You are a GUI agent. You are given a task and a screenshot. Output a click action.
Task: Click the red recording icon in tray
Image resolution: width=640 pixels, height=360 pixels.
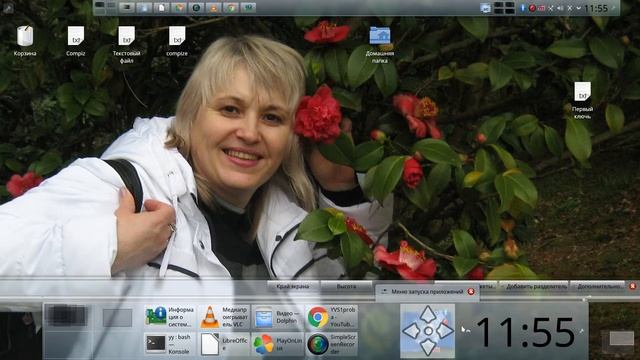coord(532,8)
